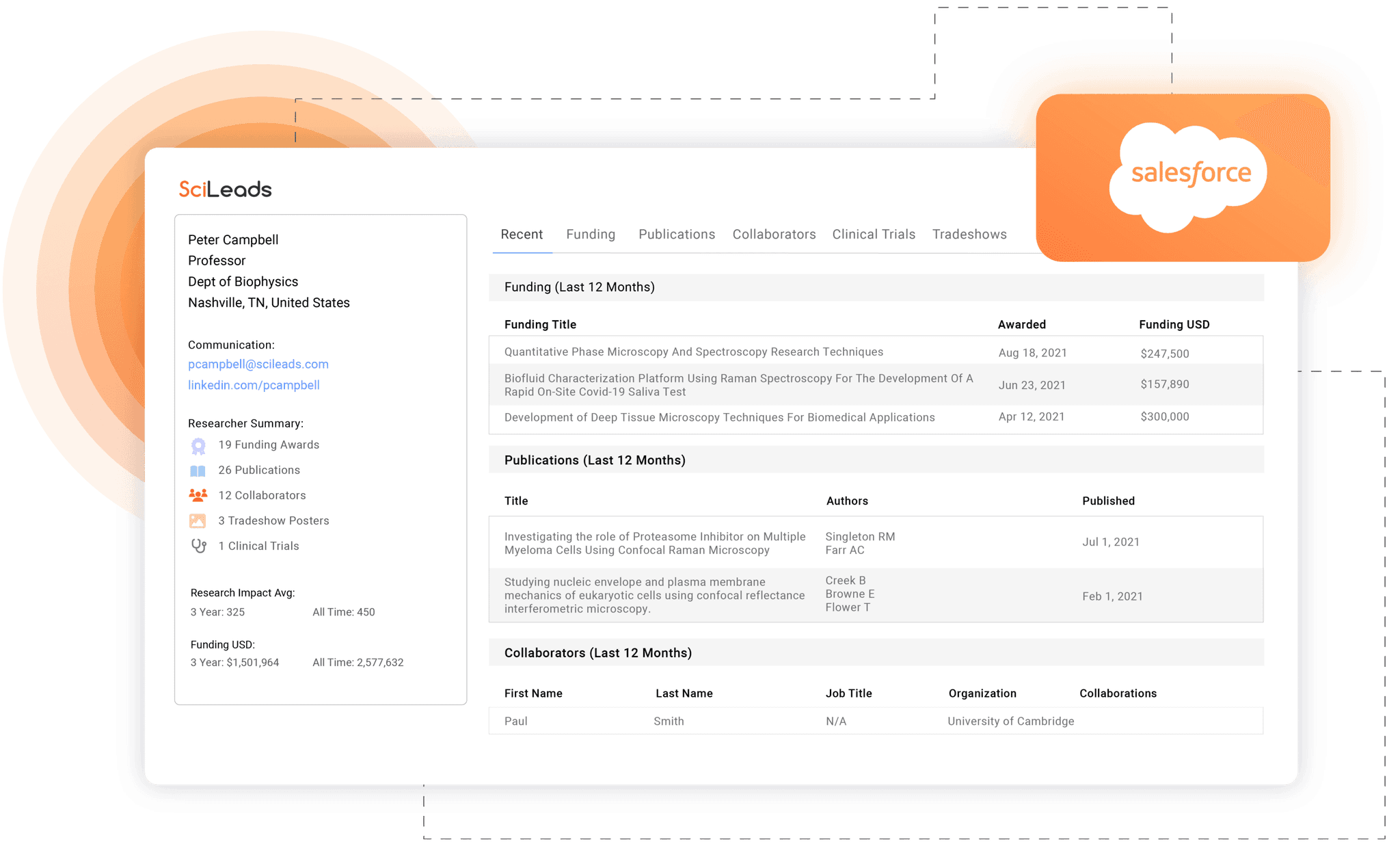The image size is (1400, 846).
Task: Click '26 Publications' summary text
Action: tap(259, 470)
